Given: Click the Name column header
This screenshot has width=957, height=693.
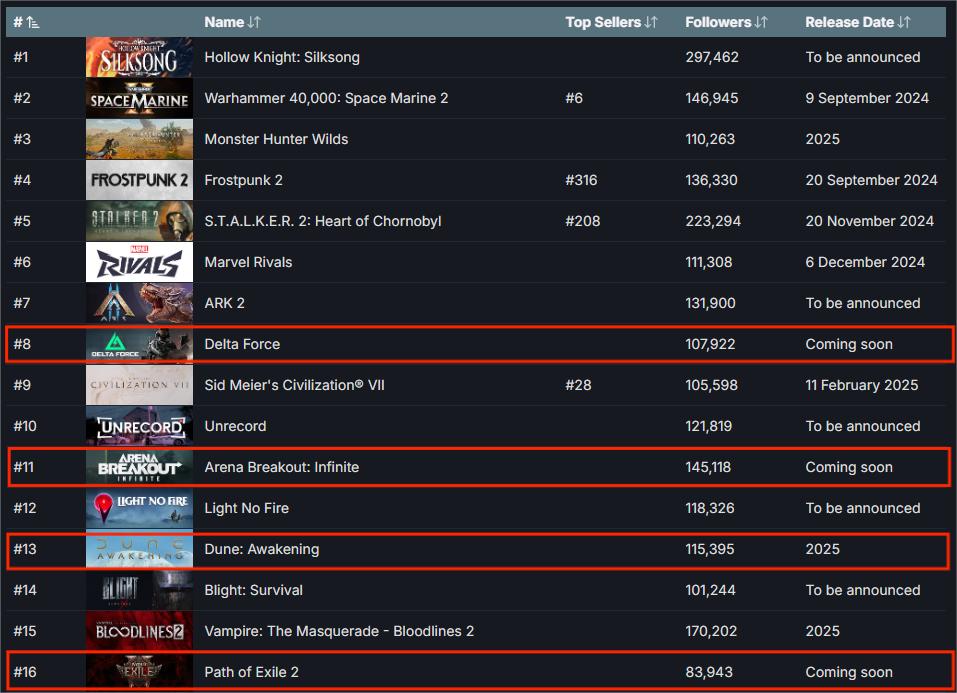Looking at the screenshot, I should (x=224, y=23).
